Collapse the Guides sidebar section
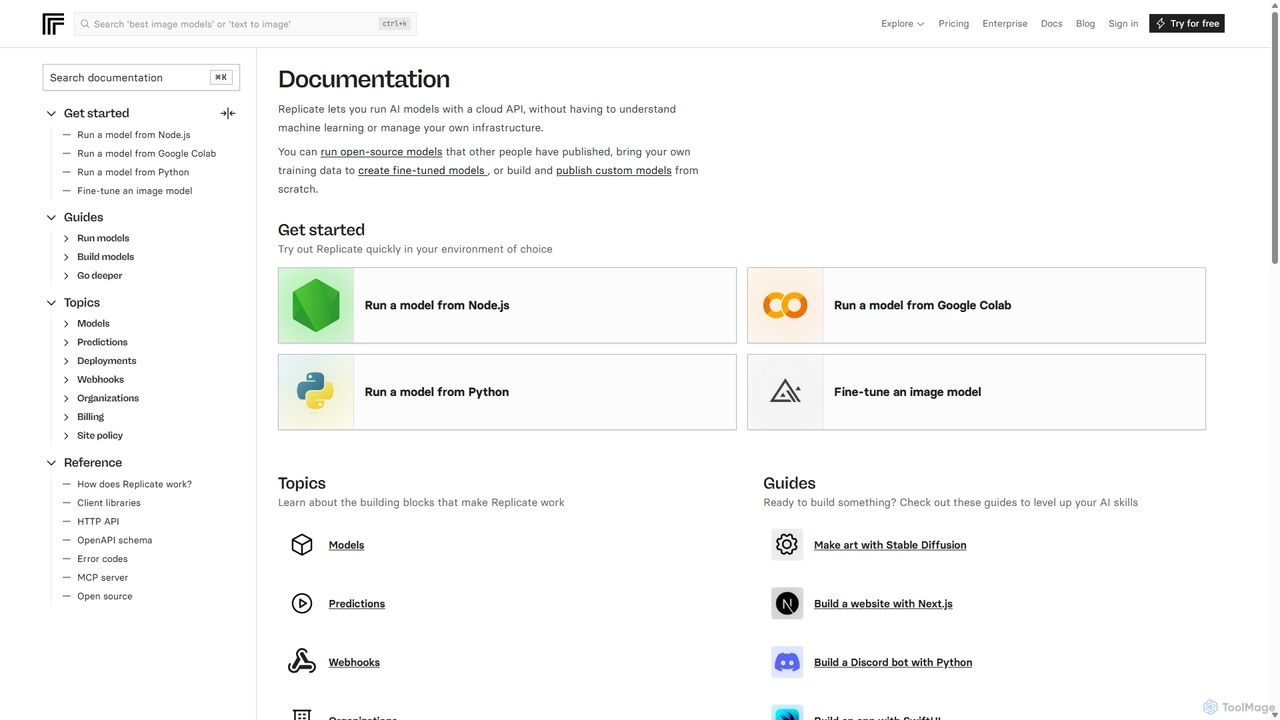Image resolution: width=1280 pixels, height=720 pixels. tap(51, 217)
